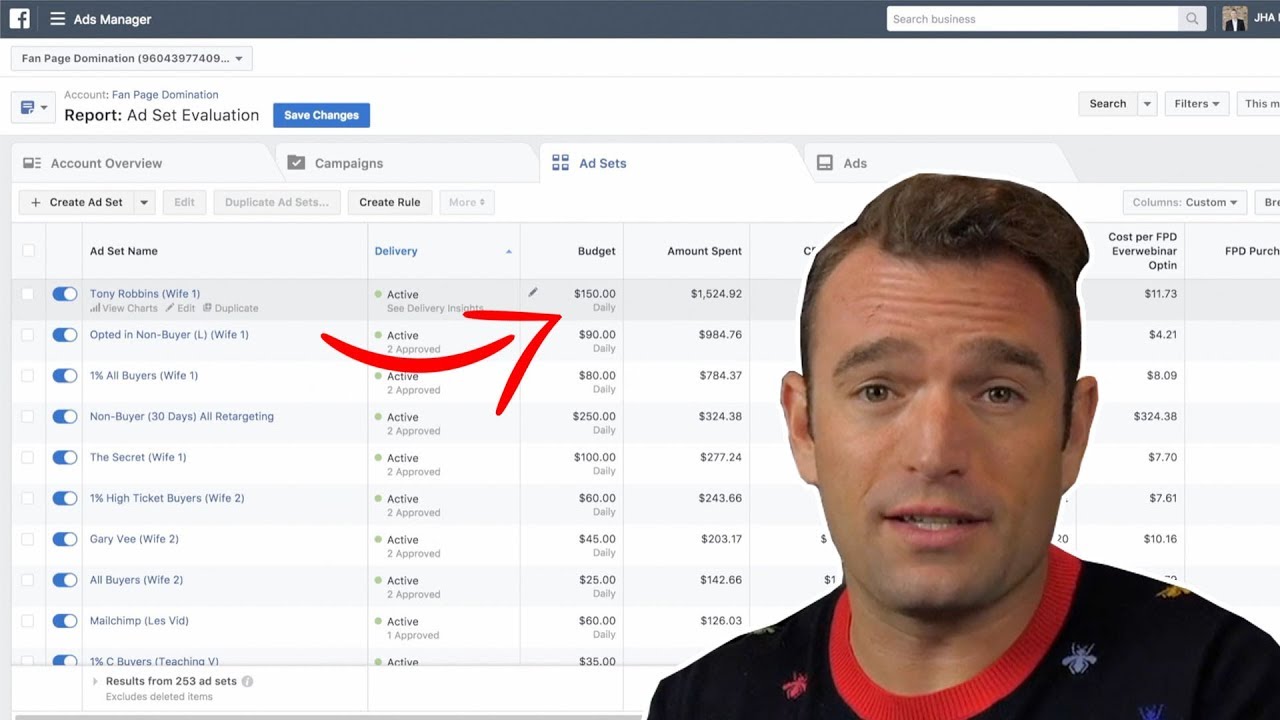1280x720 pixels.
Task: Toggle off Opted in Non-Buyer (L) ad set
Action: 64,335
